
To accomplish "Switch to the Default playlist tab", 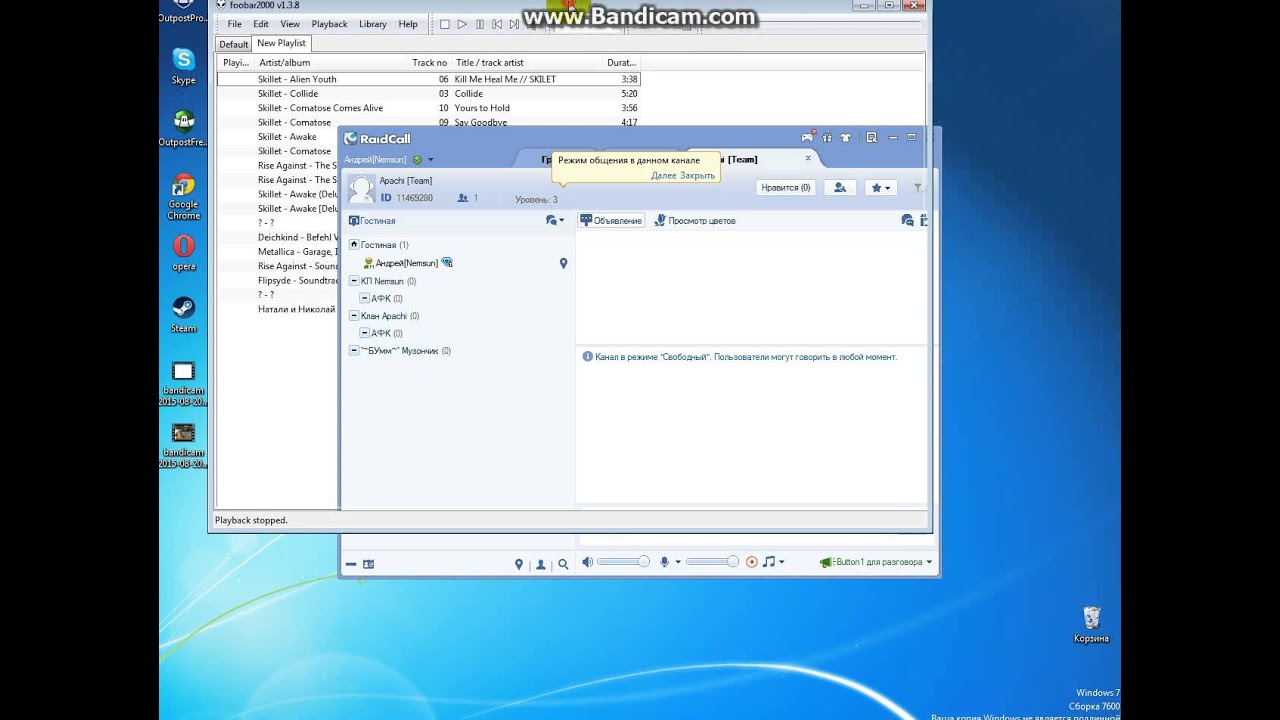I will click(234, 44).
